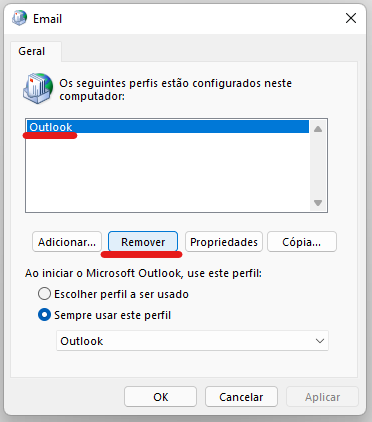This screenshot has width=372, height=422.
Task: Switch to the Geral tab
Action: (x=32, y=51)
